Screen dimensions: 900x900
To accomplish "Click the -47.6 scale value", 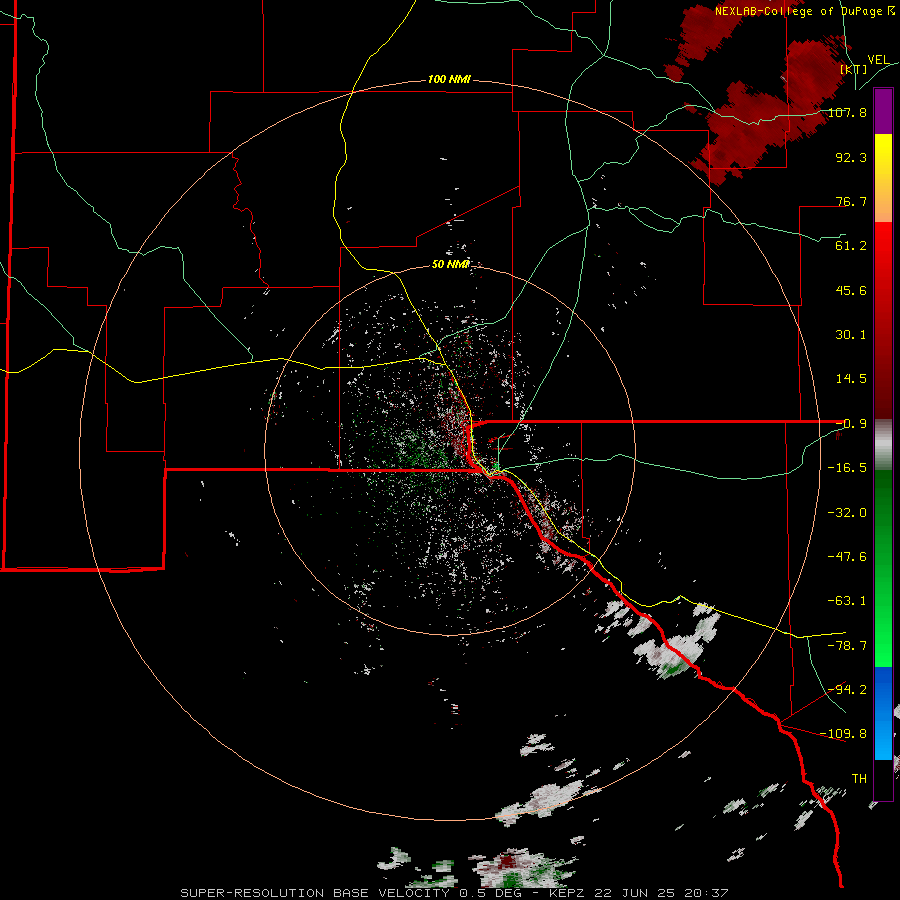I will point(847,557).
